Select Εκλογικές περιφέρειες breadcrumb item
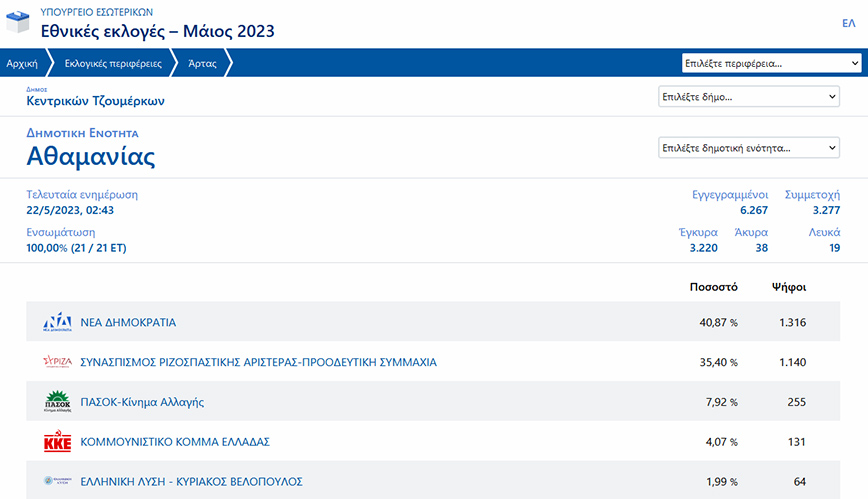The height and width of the screenshot is (499, 868). point(113,63)
